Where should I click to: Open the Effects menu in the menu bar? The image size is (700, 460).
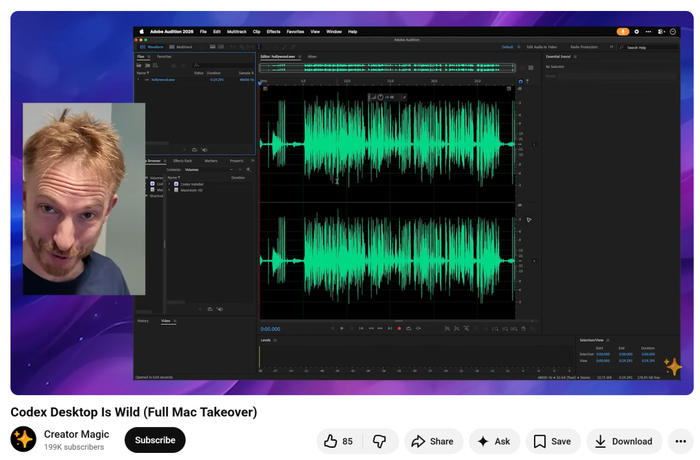point(273,32)
